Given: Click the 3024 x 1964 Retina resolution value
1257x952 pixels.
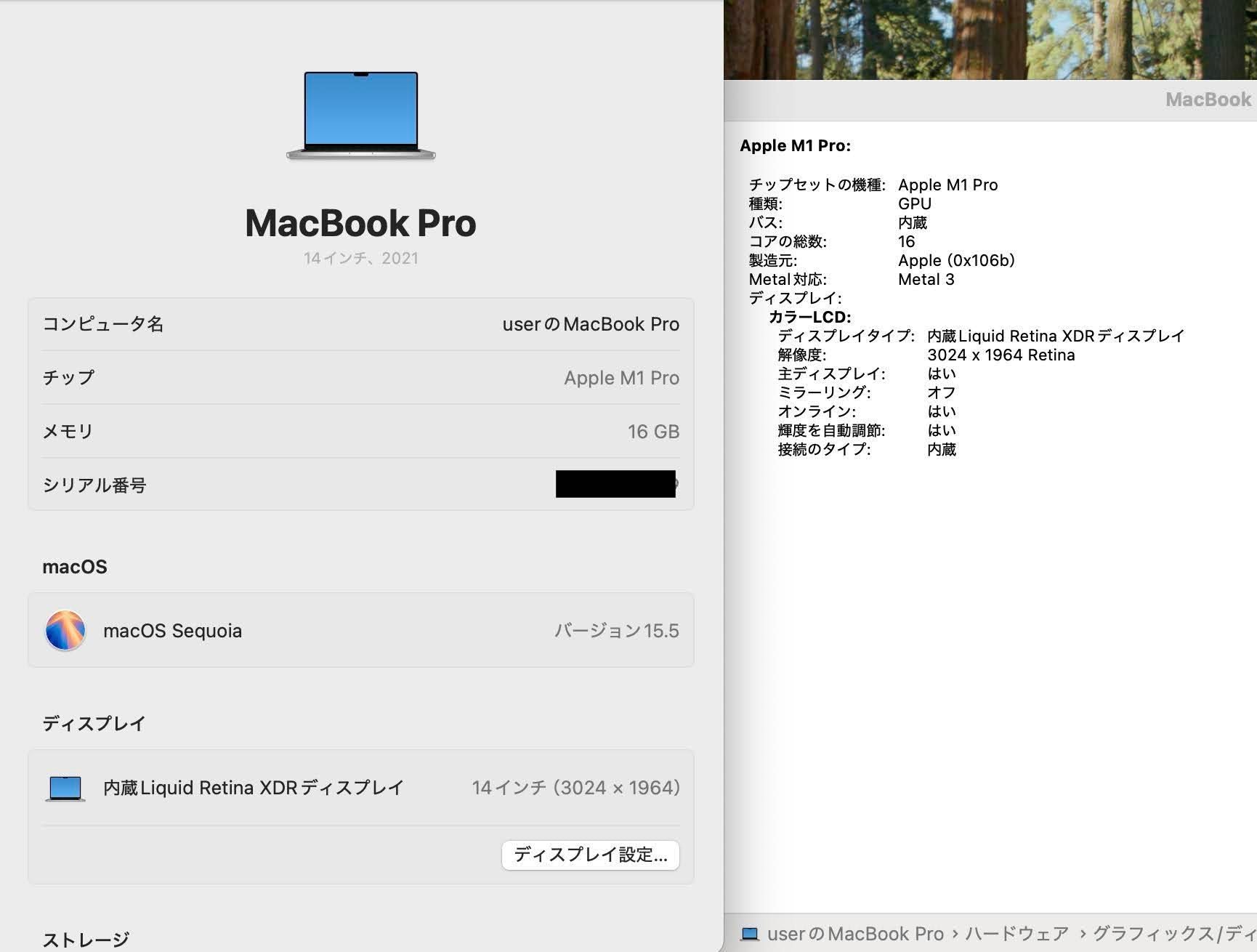Looking at the screenshot, I should point(1001,355).
